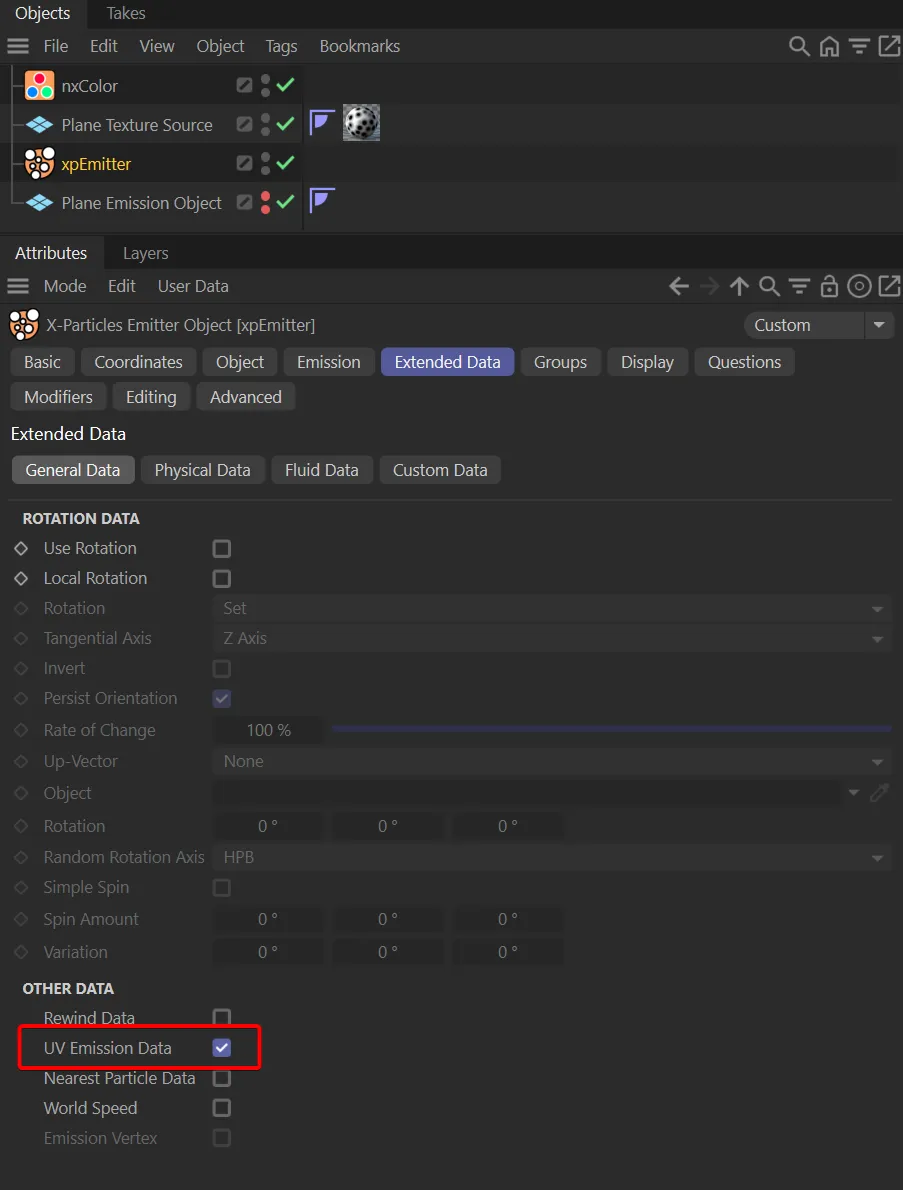Open the Tags menu
The height and width of the screenshot is (1190, 903).
[281, 46]
